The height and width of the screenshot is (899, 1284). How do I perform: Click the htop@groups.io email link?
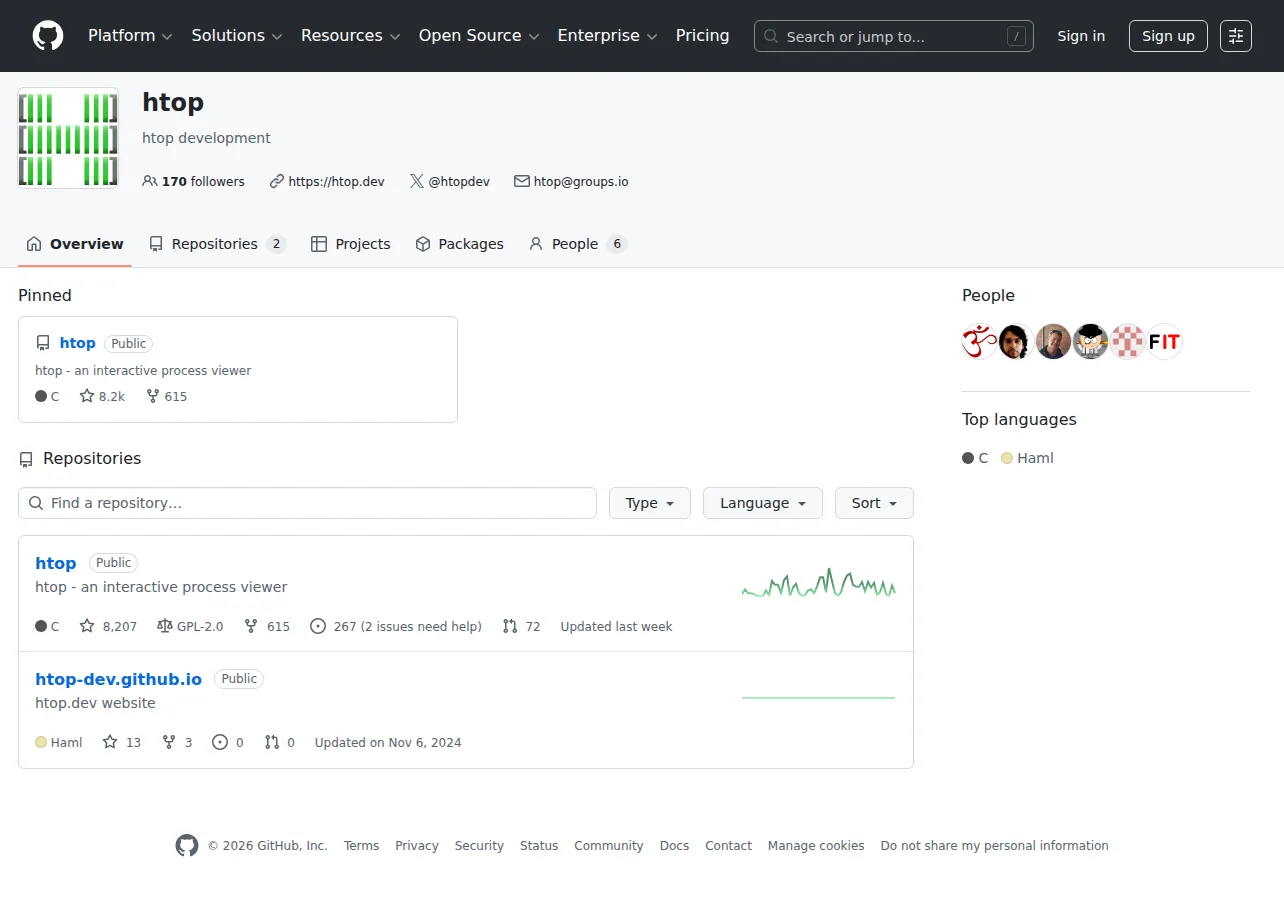[581, 182]
